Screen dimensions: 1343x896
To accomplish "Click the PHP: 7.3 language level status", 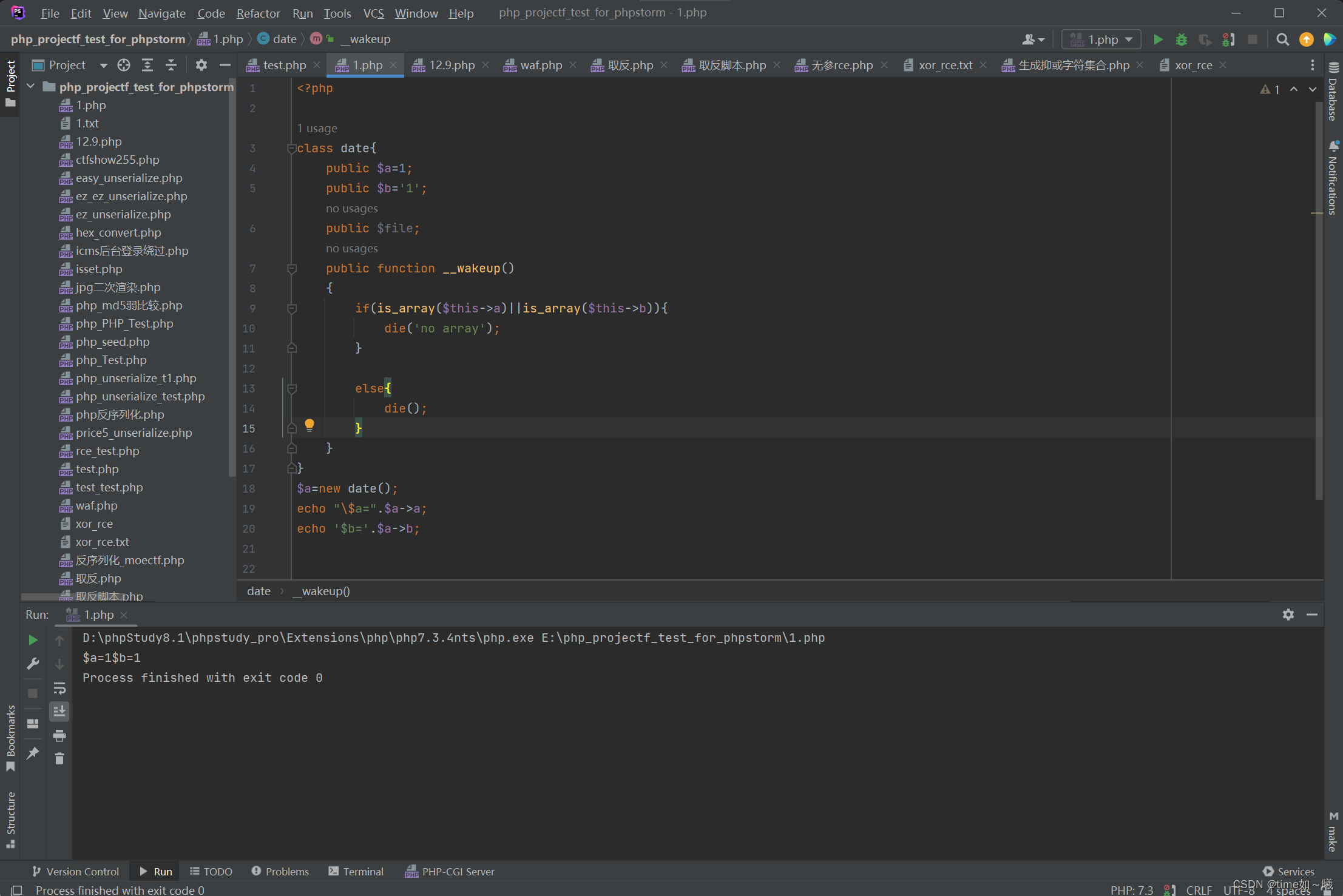I will [x=1131, y=889].
